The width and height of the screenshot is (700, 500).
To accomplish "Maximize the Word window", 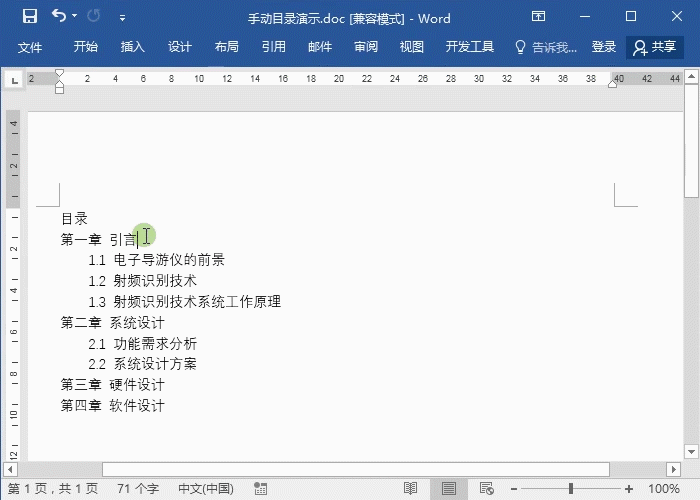I will coord(631,17).
